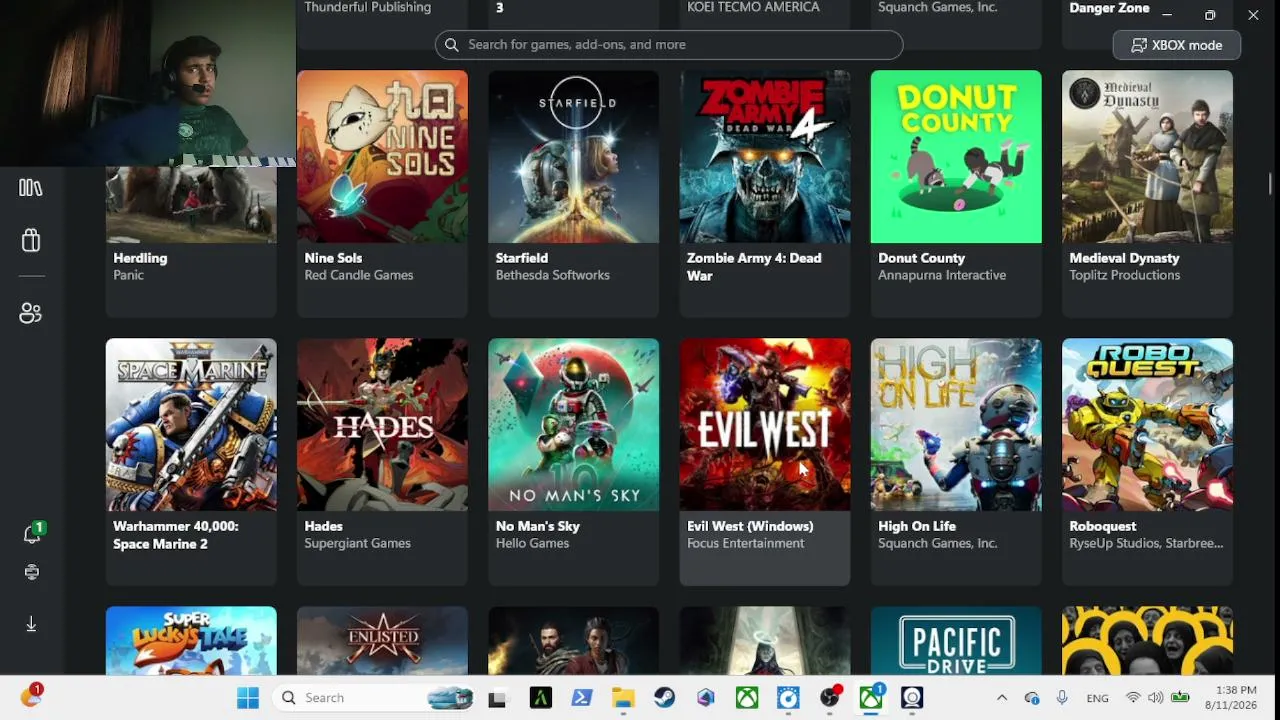Open the PowerShell taskbar icon

582,698
